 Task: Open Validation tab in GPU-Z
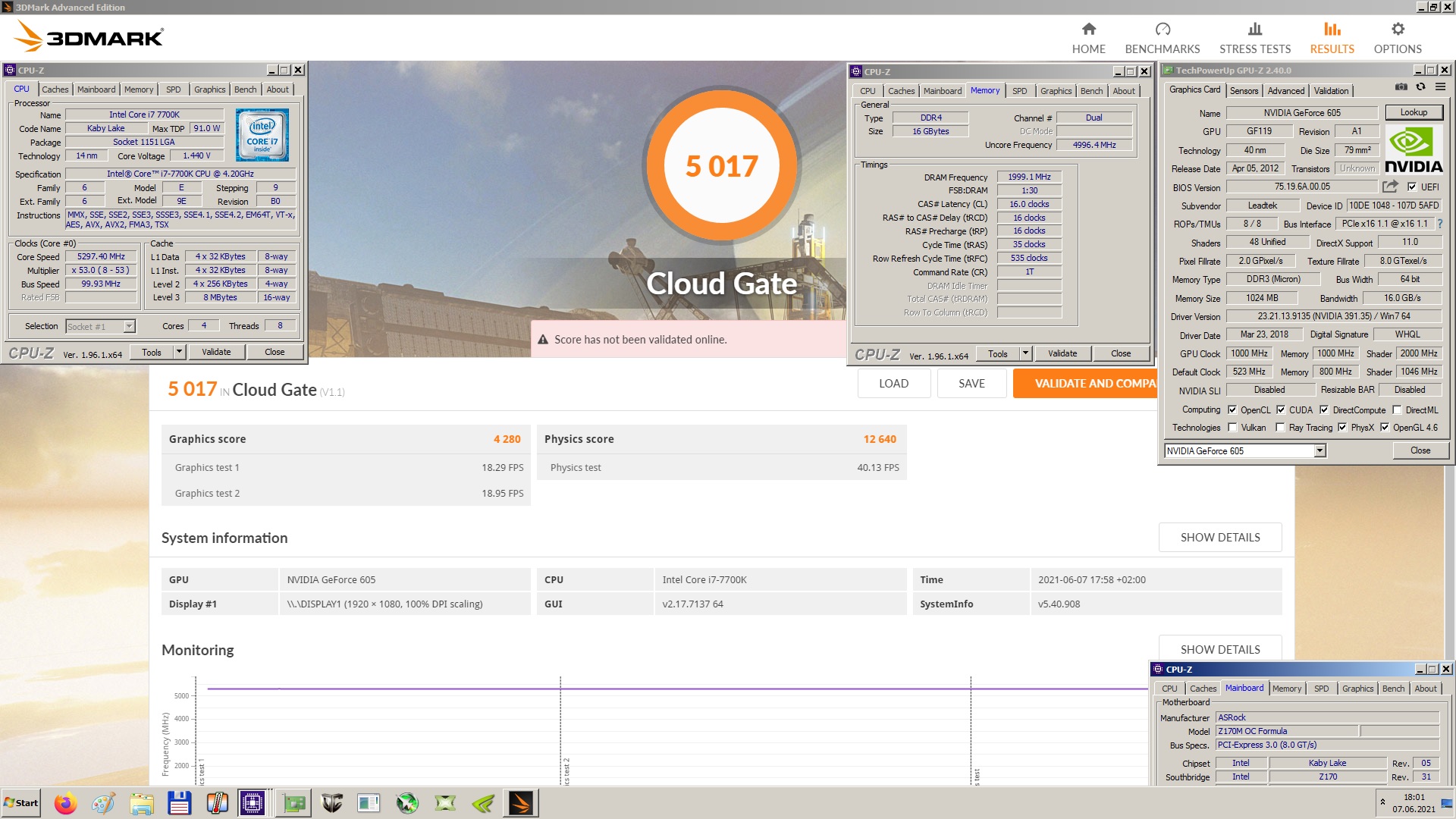1331,91
